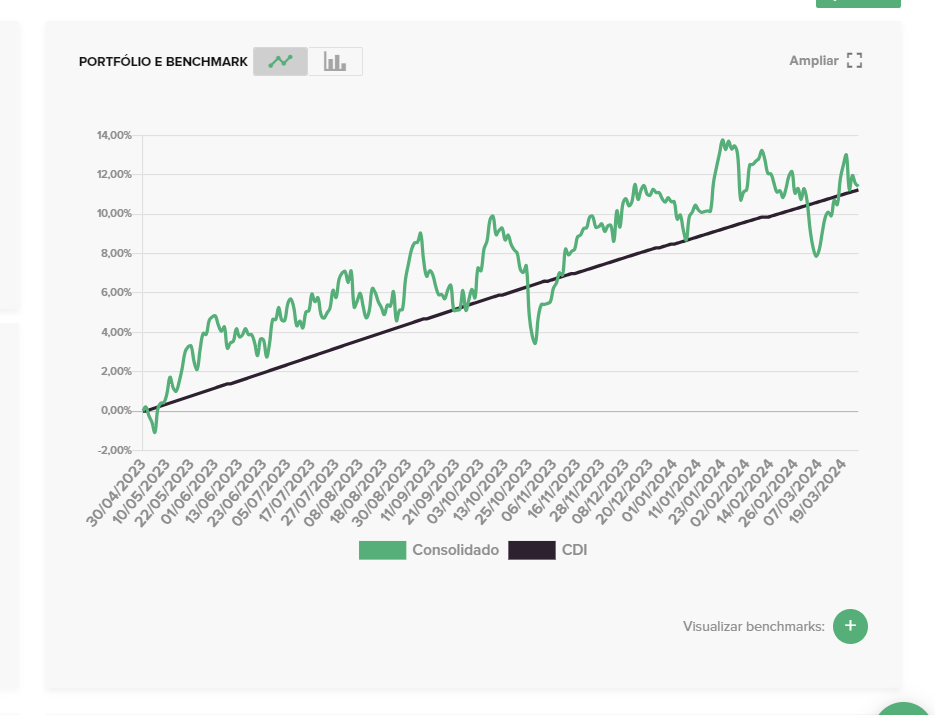This screenshot has height=715, width=935.
Task: Click the green Consolidado legend swatch
Action: [x=382, y=550]
